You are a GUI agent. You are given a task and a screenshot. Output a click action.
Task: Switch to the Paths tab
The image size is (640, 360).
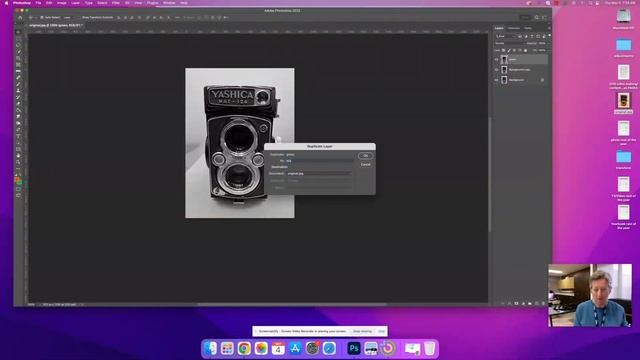pos(528,28)
